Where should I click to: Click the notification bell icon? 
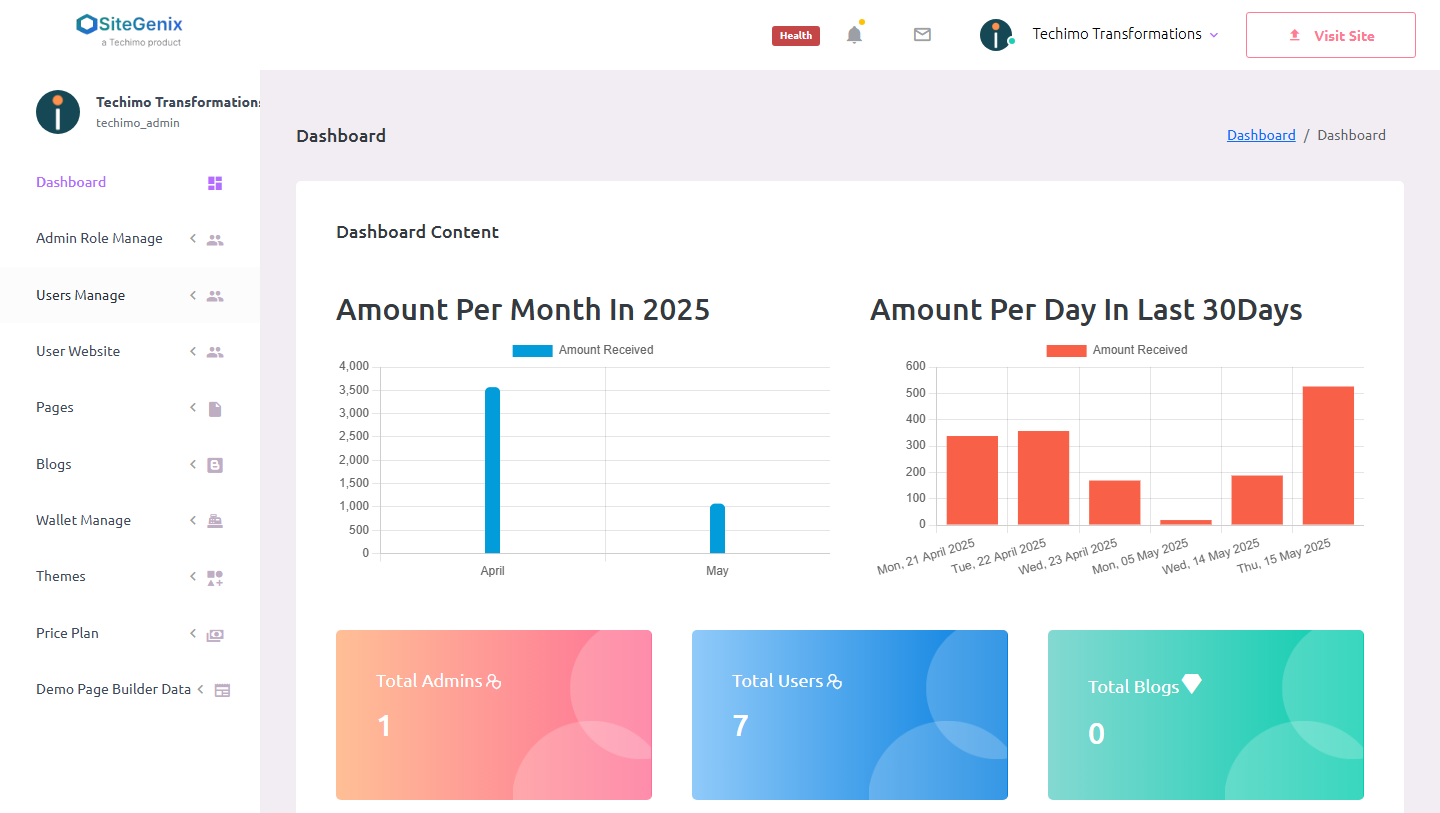854,35
